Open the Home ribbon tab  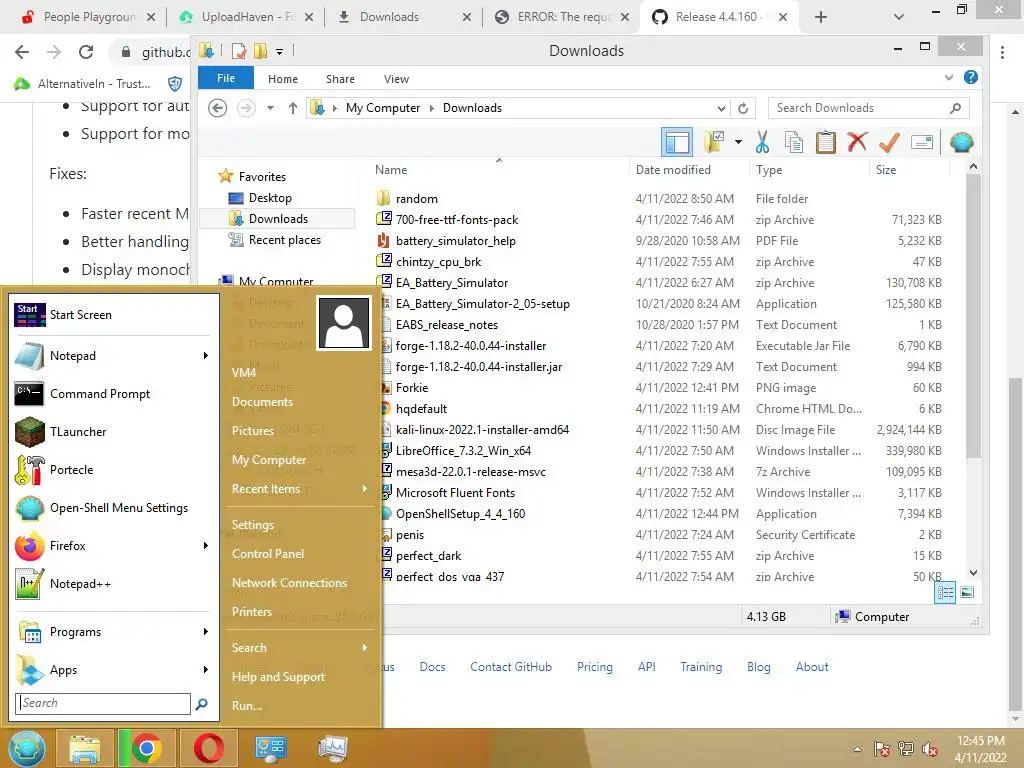pos(283,79)
